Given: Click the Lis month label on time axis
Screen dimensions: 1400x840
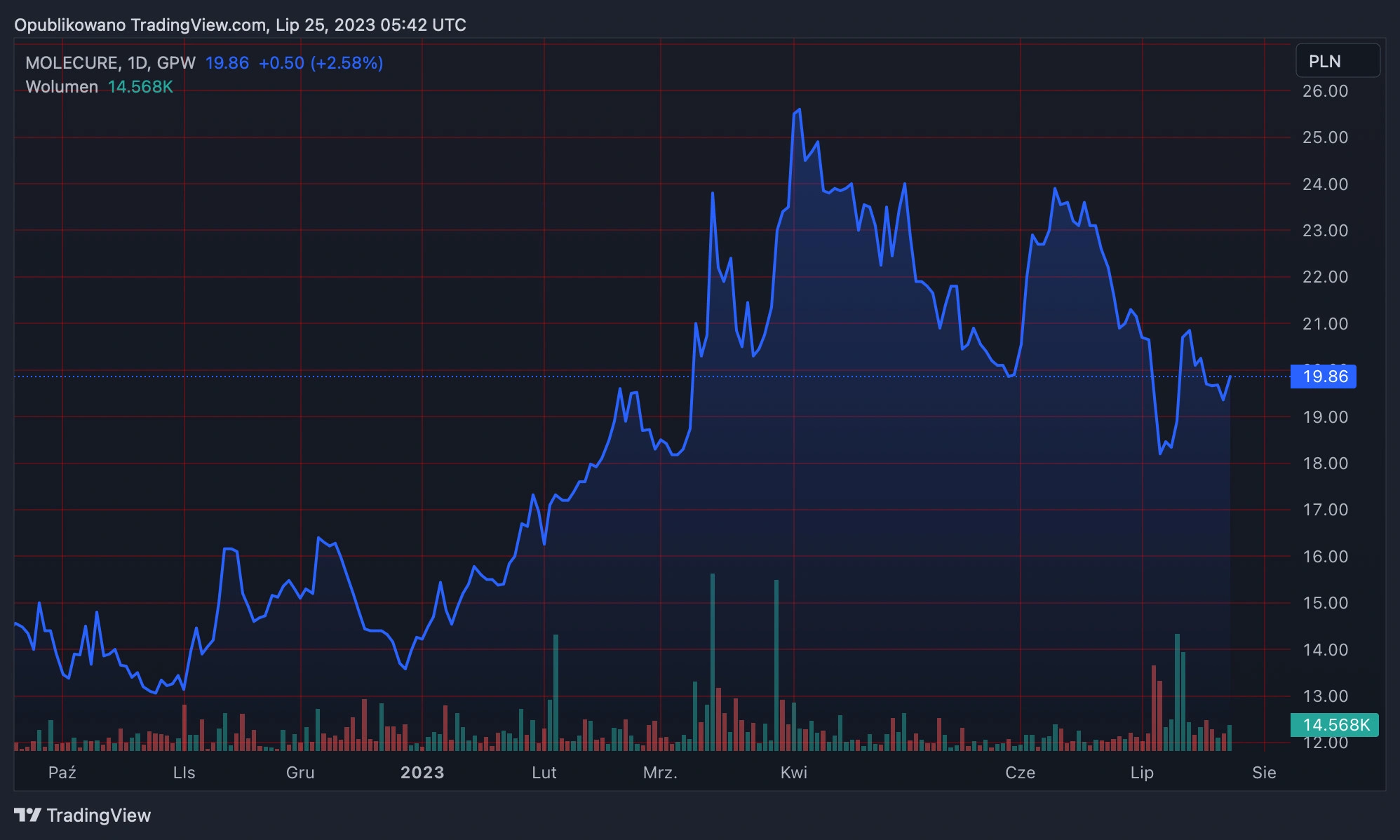Looking at the screenshot, I should (x=184, y=773).
